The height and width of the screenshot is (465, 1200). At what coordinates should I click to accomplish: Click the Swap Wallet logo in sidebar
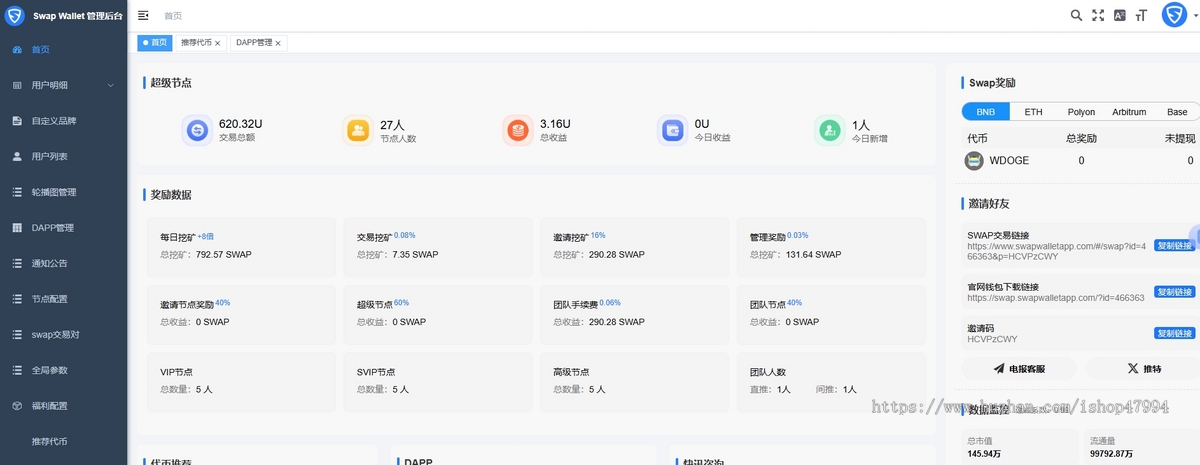pyautogui.click(x=16, y=15)
